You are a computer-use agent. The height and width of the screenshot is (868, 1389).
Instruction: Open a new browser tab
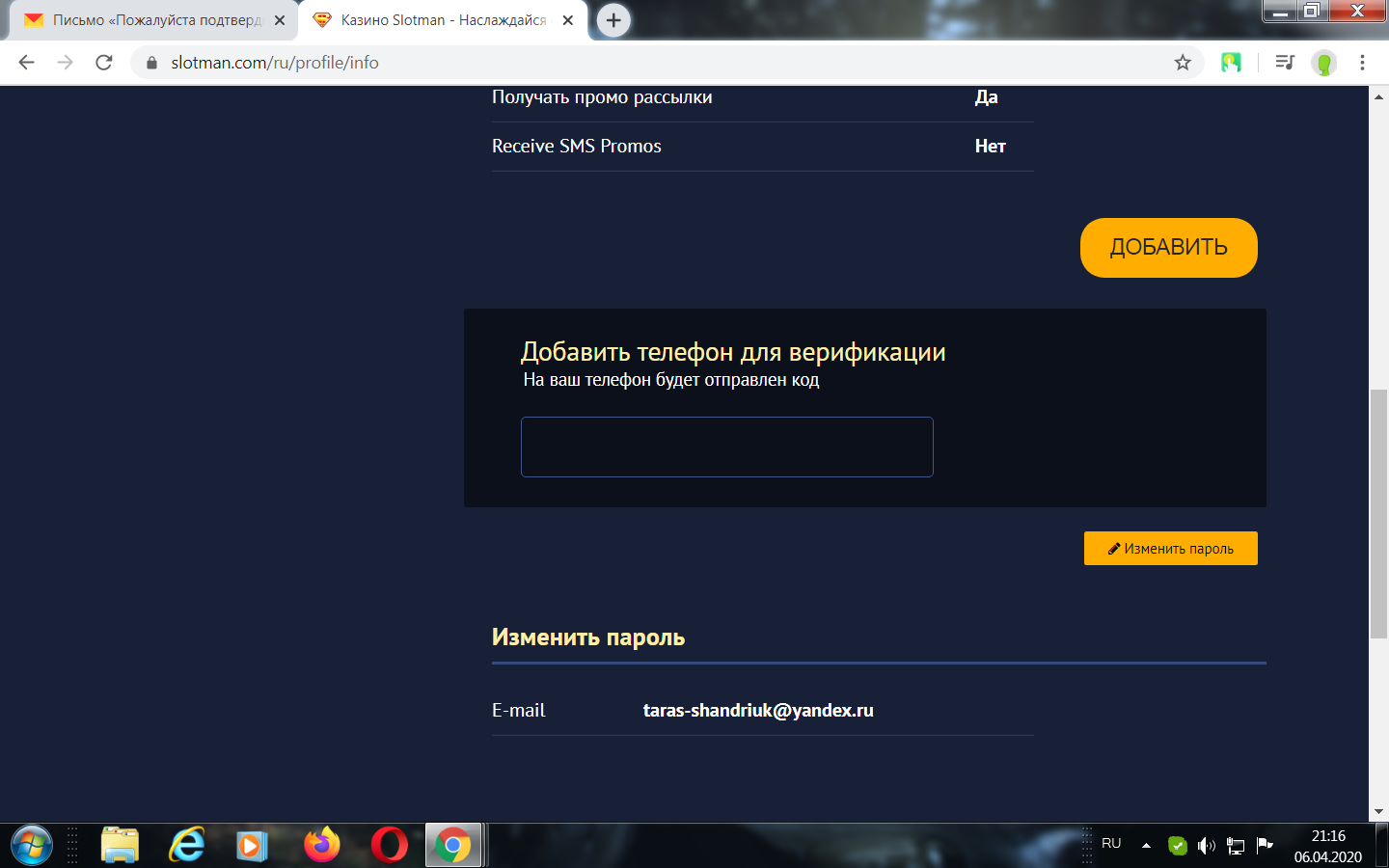(x=613, y=20)
